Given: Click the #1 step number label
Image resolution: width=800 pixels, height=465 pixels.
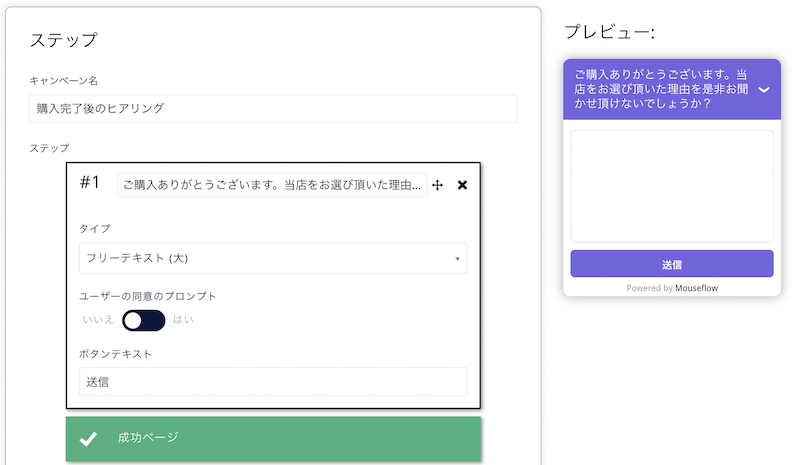Looking at the screenshot, I should tap(90, 182).
